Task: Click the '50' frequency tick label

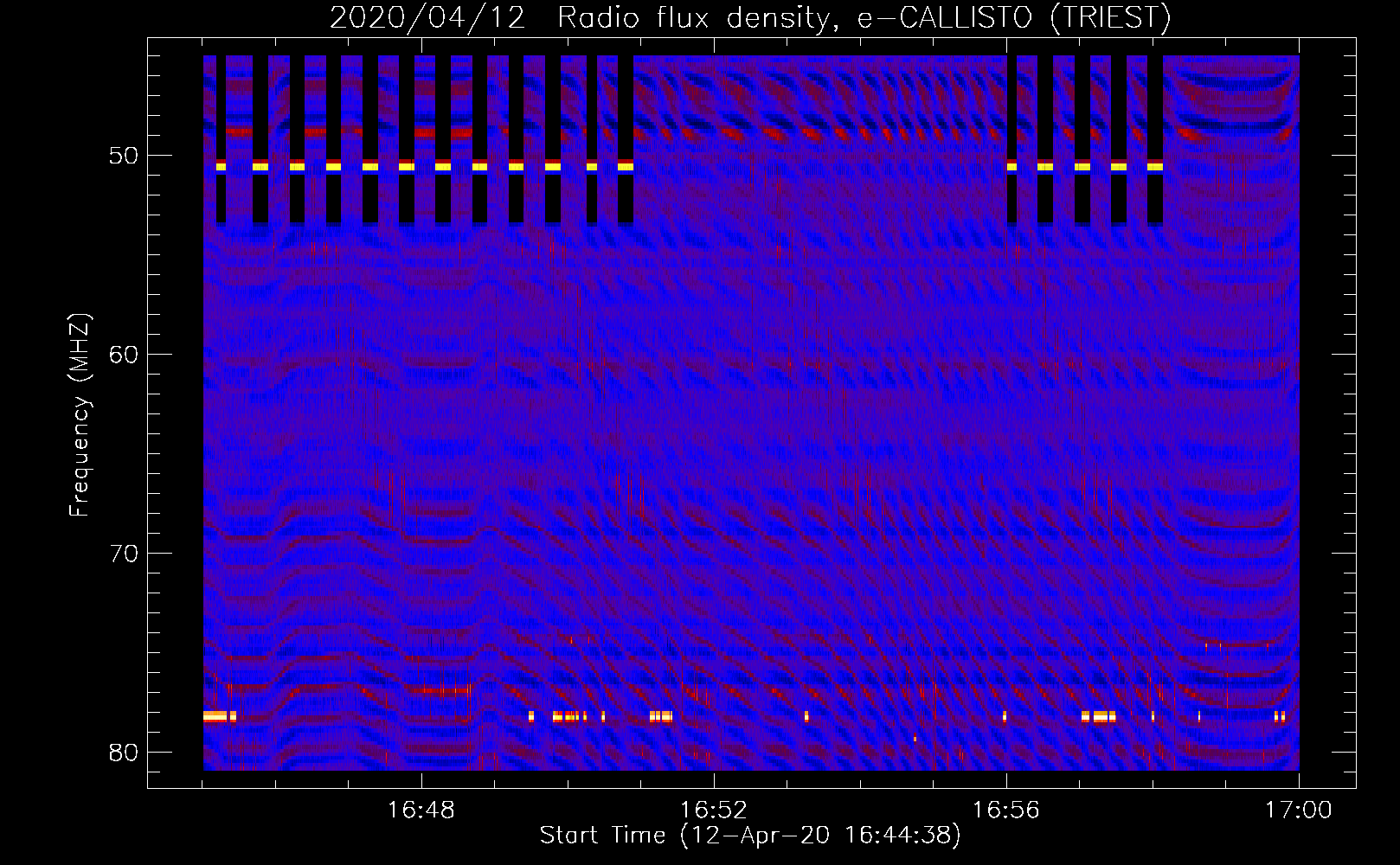Action: click(125, 156)
